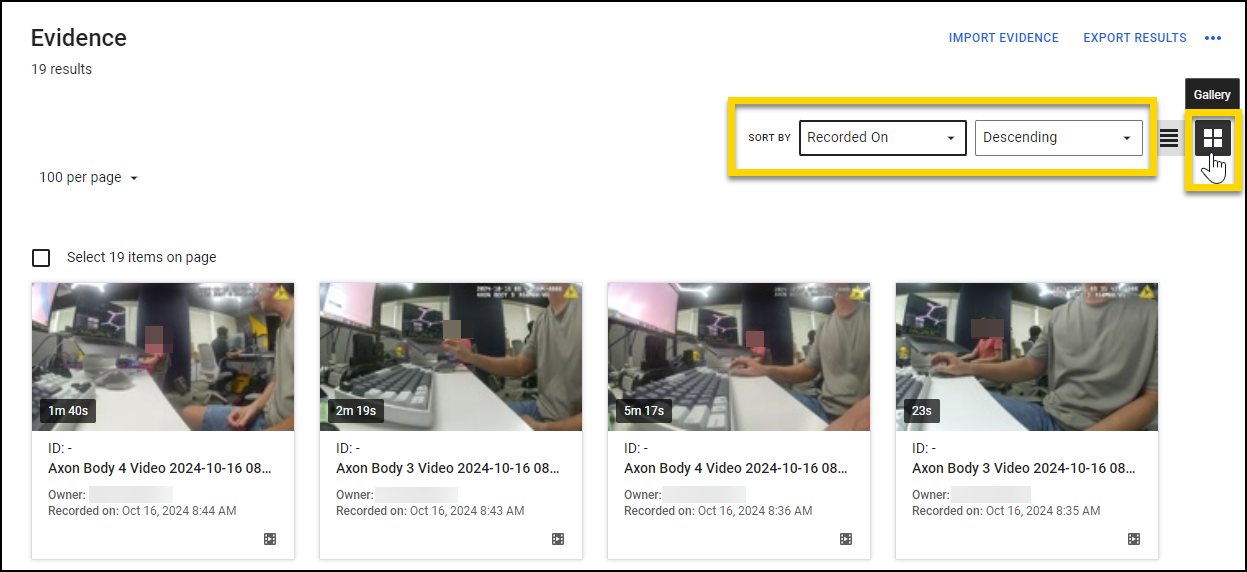The width and height of the screenshot is (1247, 572).
Task: Click video type icon on 1m 40s card
Action: (270, 539)
